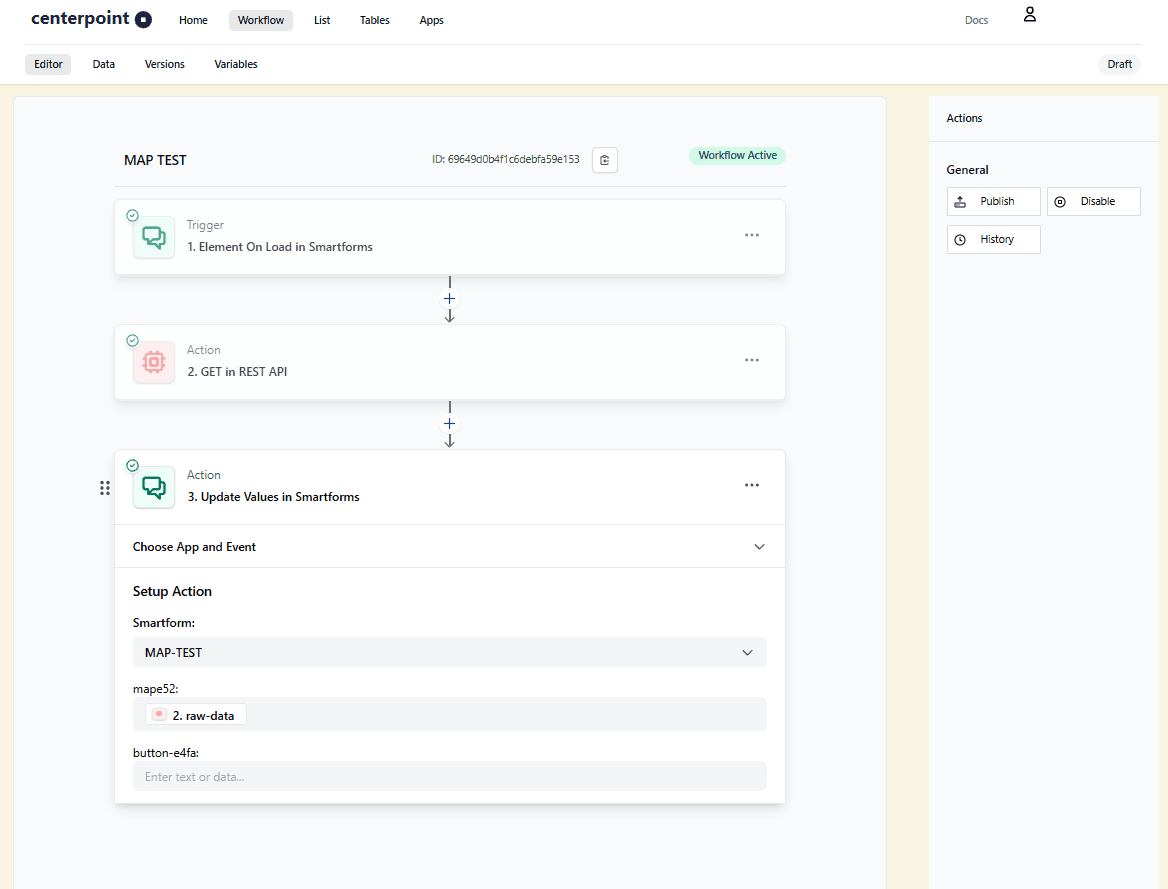The height and width of the screenshot is (889, 1168).
Task: Click the centerpoint logo
Action: click(91, 19)
